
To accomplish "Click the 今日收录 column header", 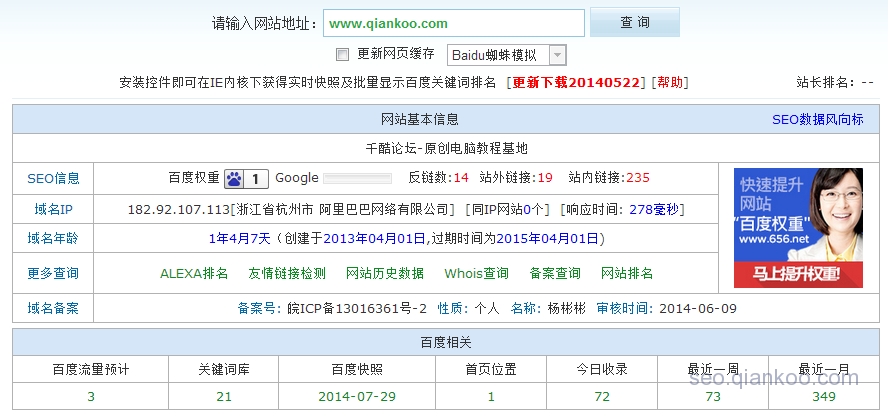I will coord(602,370).
